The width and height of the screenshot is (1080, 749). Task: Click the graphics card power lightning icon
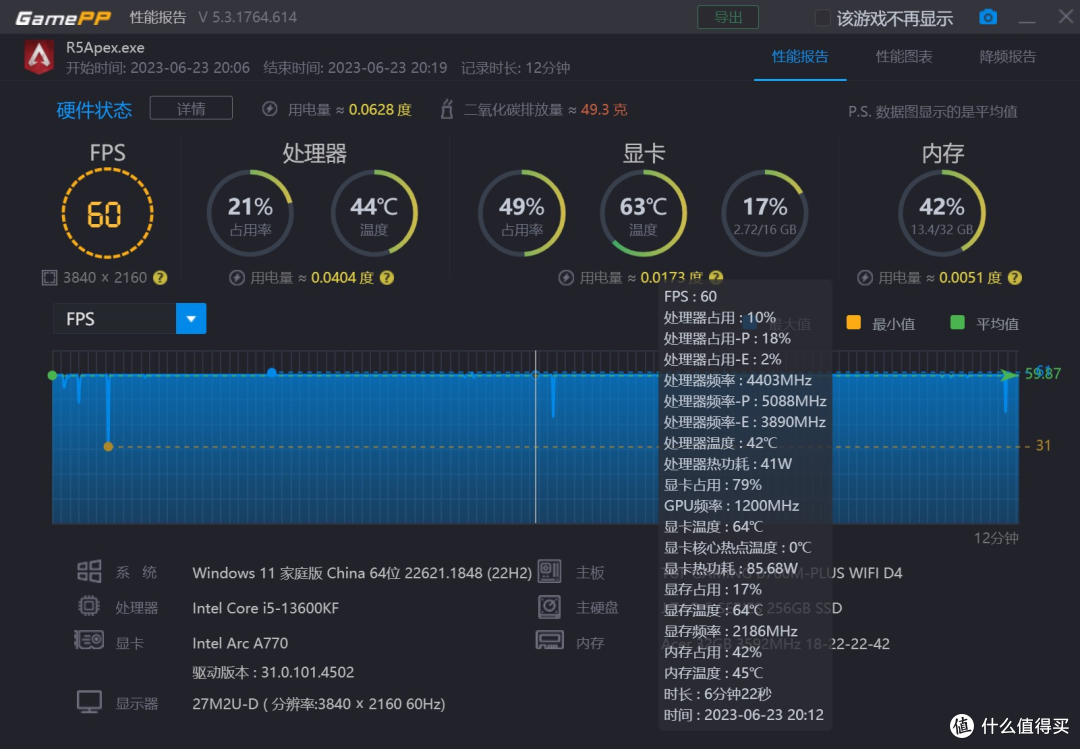tap(566, 278)
